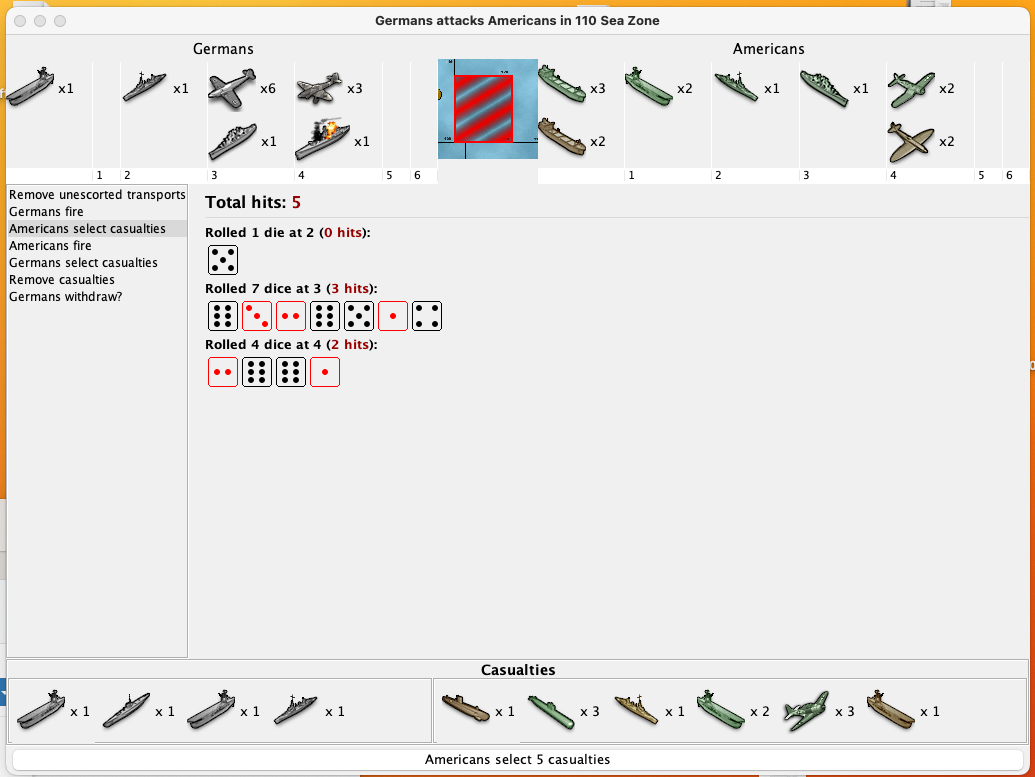The image size is (1035, 777).
Task: Select the green American transport marked x3
Action: point(561,89)
